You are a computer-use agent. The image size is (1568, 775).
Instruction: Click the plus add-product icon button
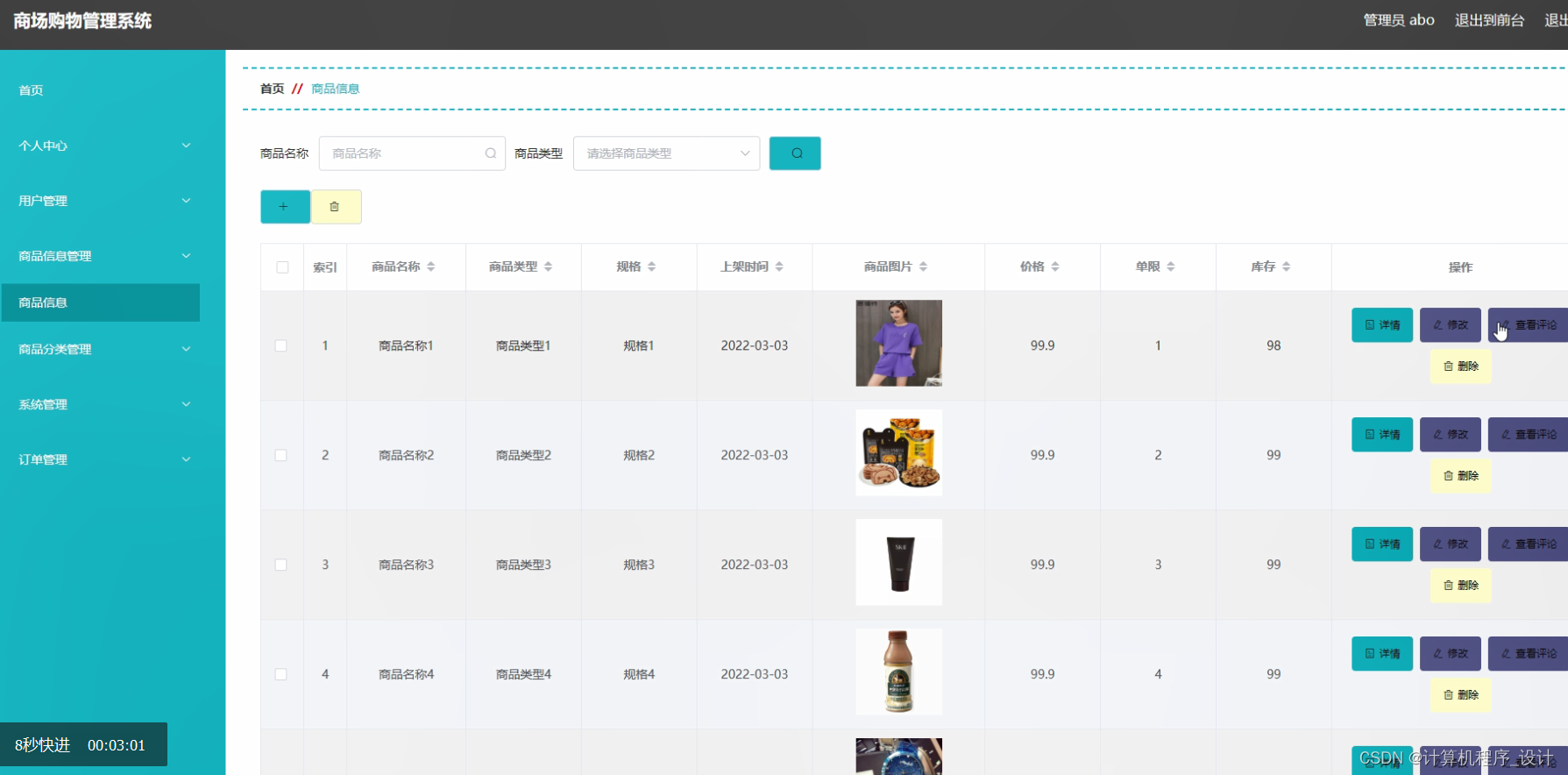285,207
